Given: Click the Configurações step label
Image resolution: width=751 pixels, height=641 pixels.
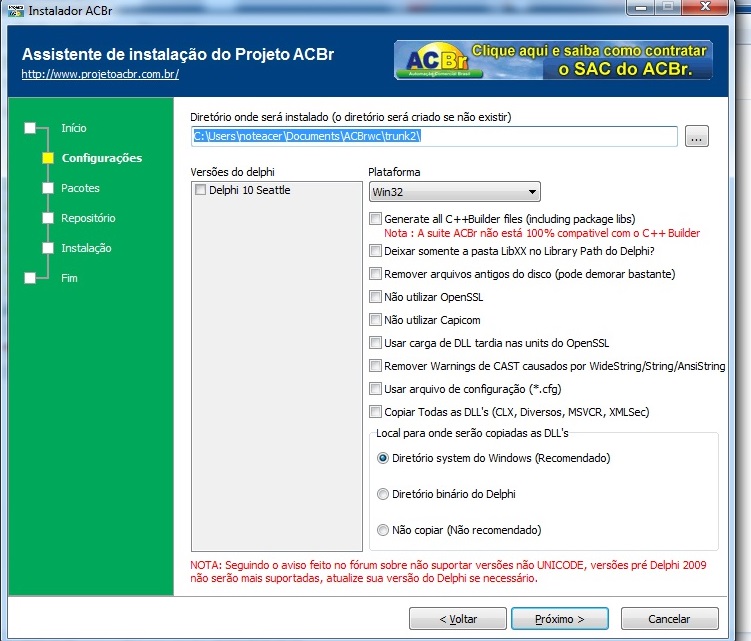Looking at the screenshot, I should coord(102,158).
